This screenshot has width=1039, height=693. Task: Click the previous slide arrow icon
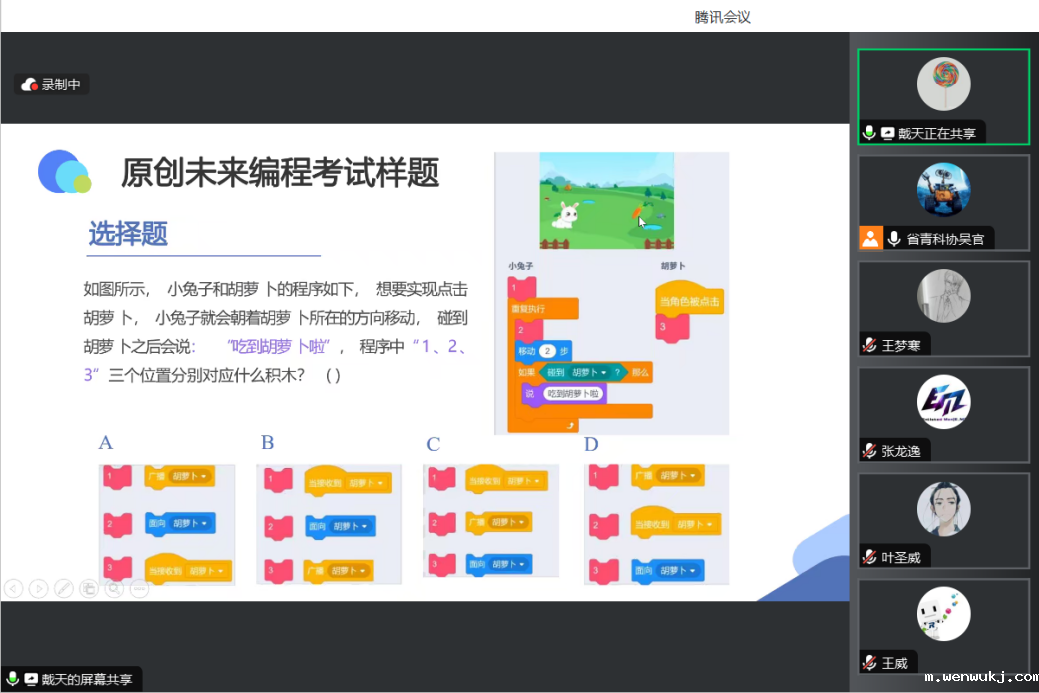(x=13, y=589)
